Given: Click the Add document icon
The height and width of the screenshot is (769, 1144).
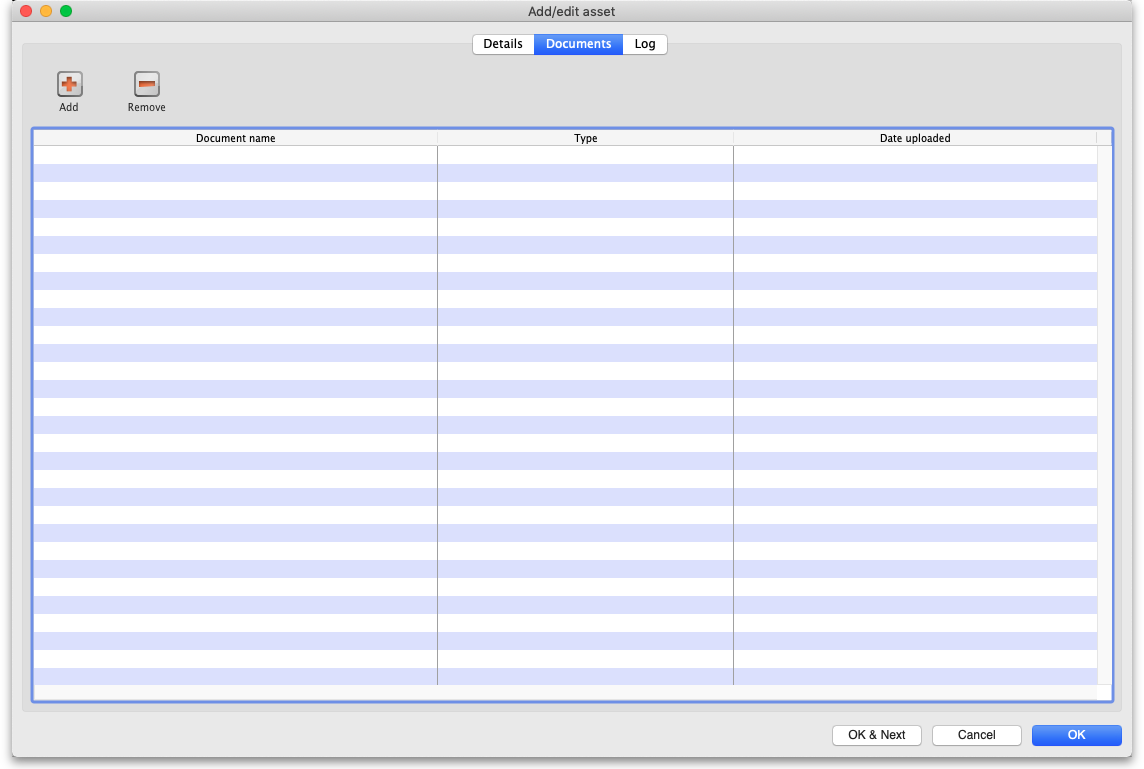Looking at the screenshot, I should 69,85.
